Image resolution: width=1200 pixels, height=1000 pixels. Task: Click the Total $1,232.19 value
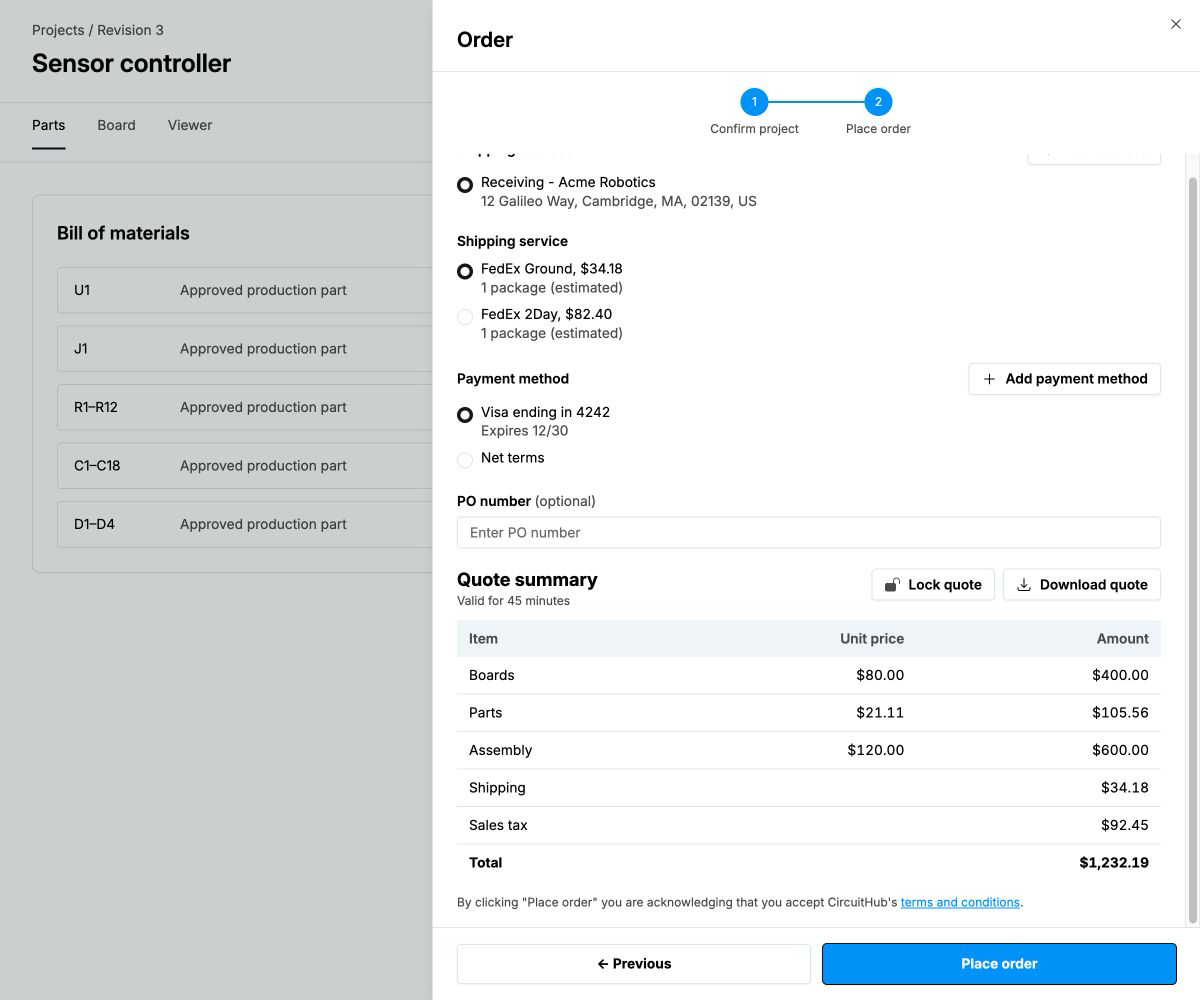pyautogui.click(x=1114, y=862)
